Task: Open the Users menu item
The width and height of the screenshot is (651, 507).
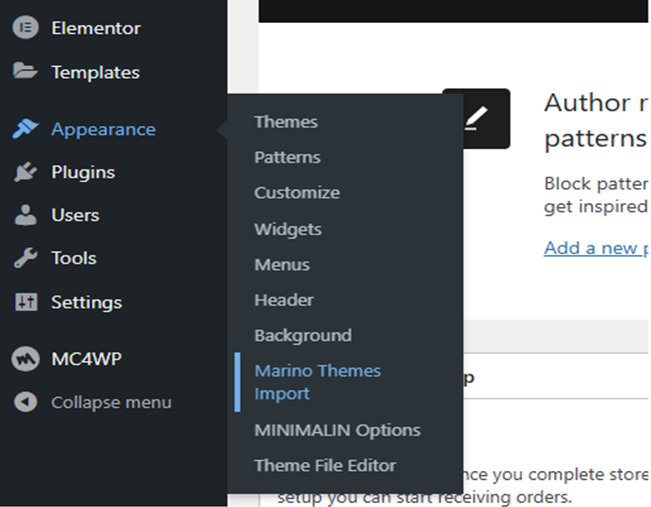Action: point(75,215)
